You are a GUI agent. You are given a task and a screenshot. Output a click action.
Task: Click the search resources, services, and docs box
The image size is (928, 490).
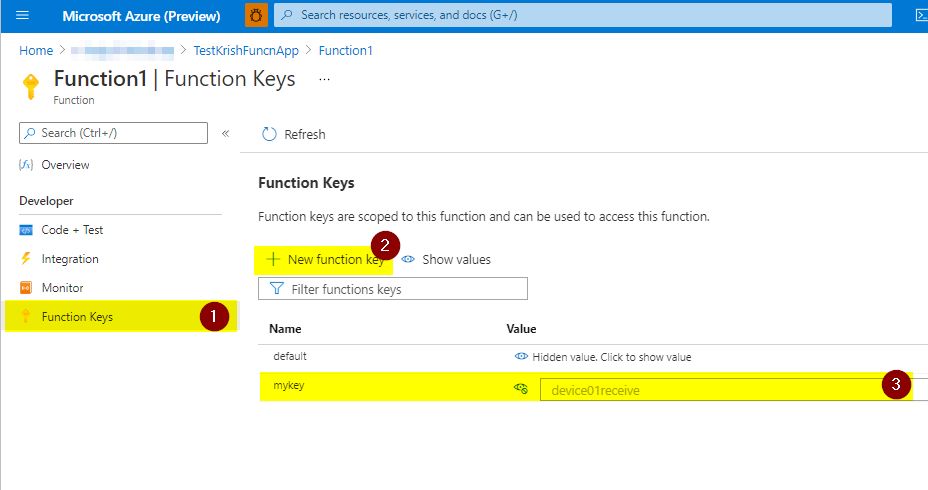(583, 15)
